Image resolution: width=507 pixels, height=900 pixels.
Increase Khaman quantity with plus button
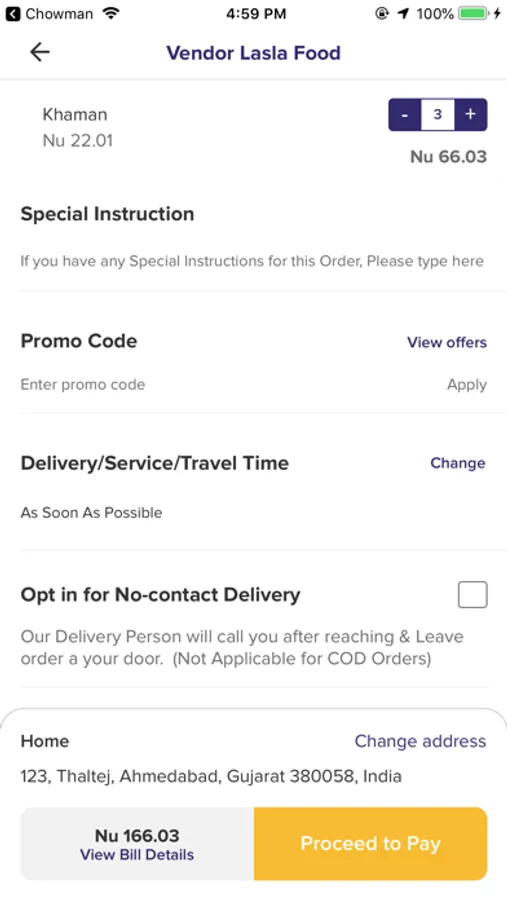[471, 114]
